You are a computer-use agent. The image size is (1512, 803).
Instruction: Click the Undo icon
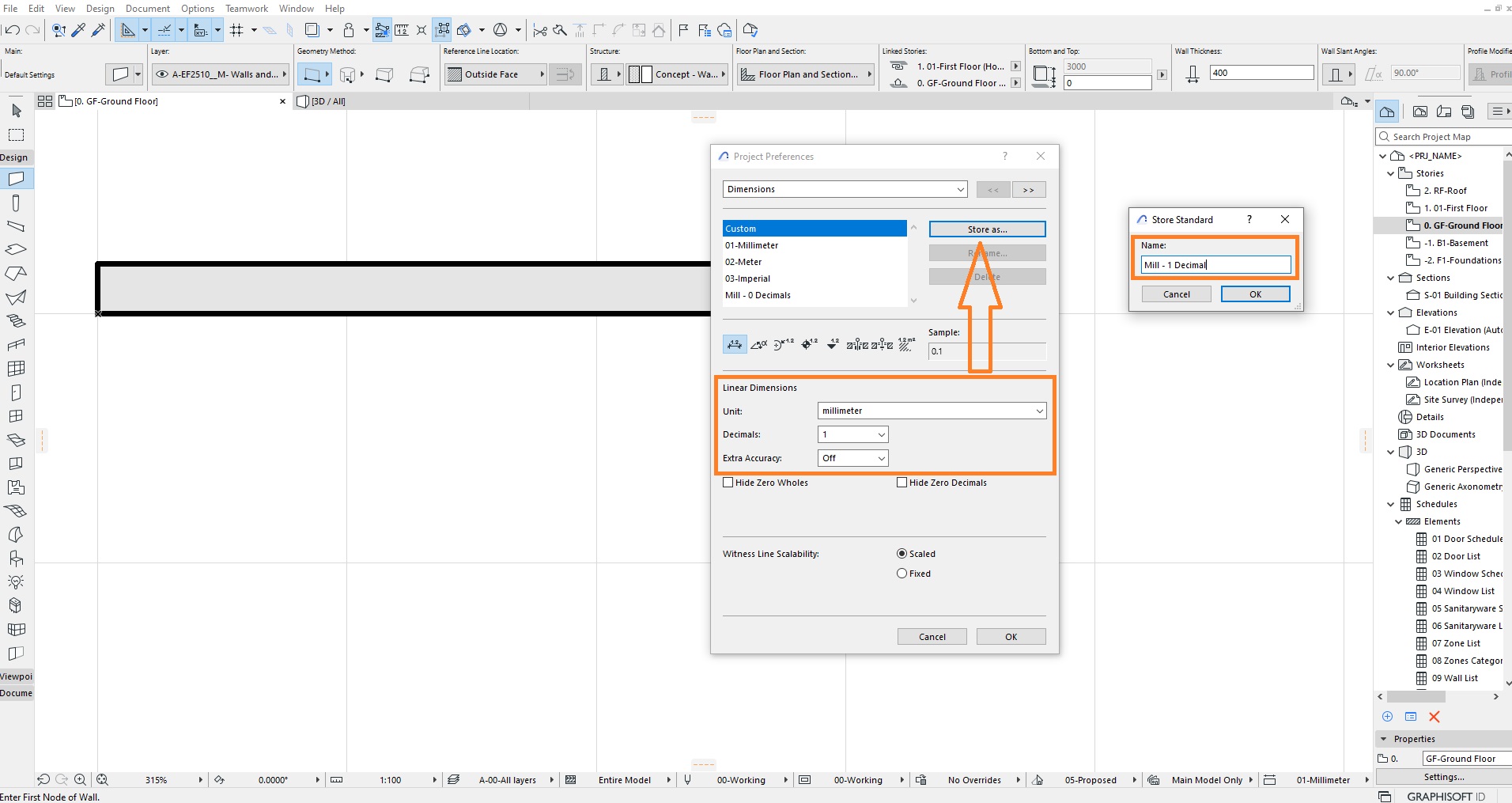pos(12,30)
